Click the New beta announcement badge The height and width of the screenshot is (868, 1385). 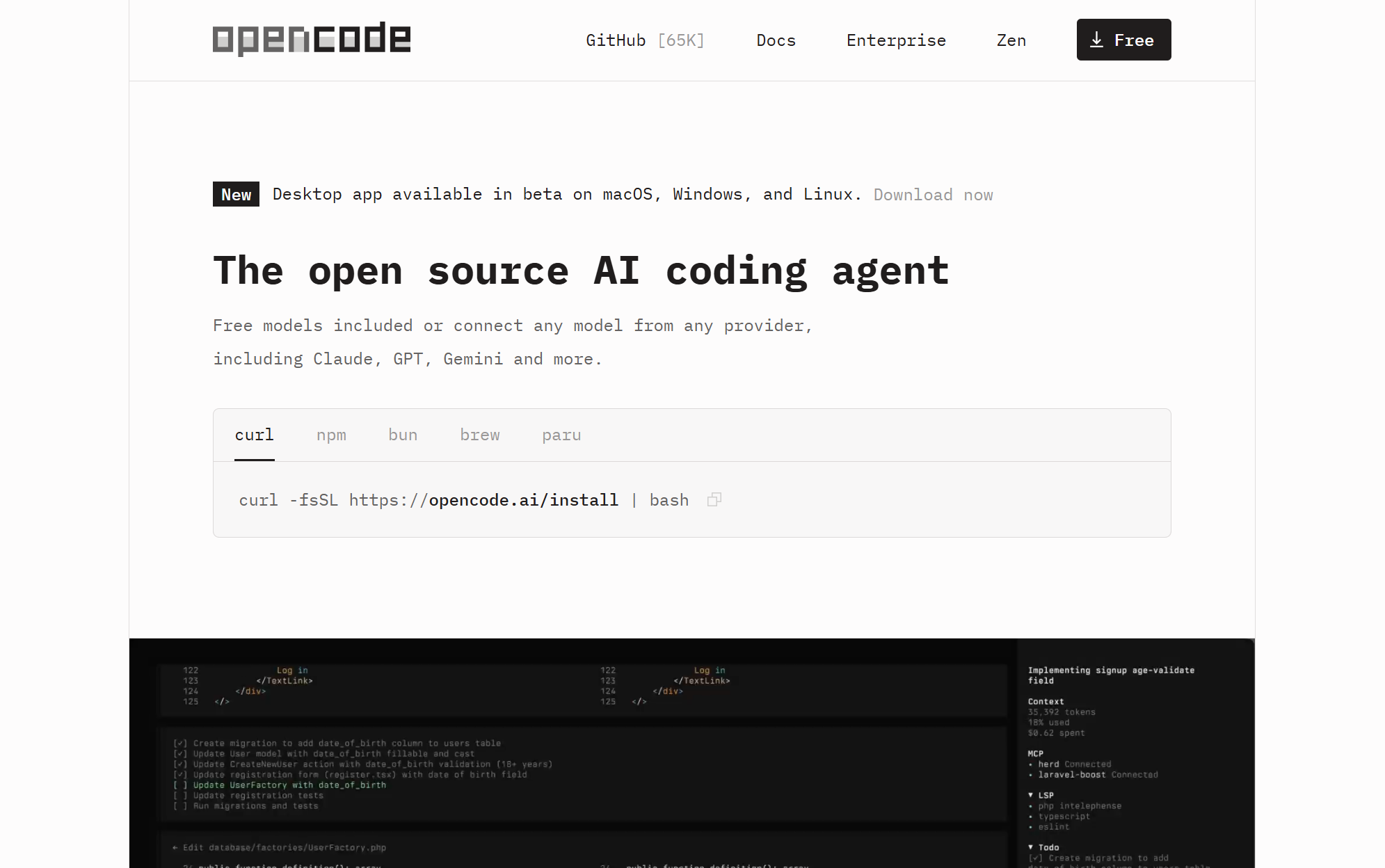pyautogui.click(x=236, y=194)
